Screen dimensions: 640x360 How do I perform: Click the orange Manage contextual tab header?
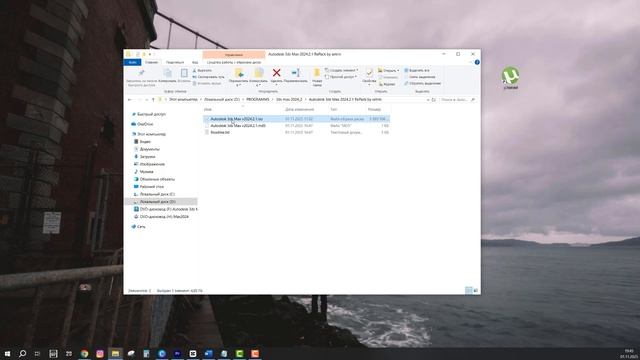(x=234, y=54)
